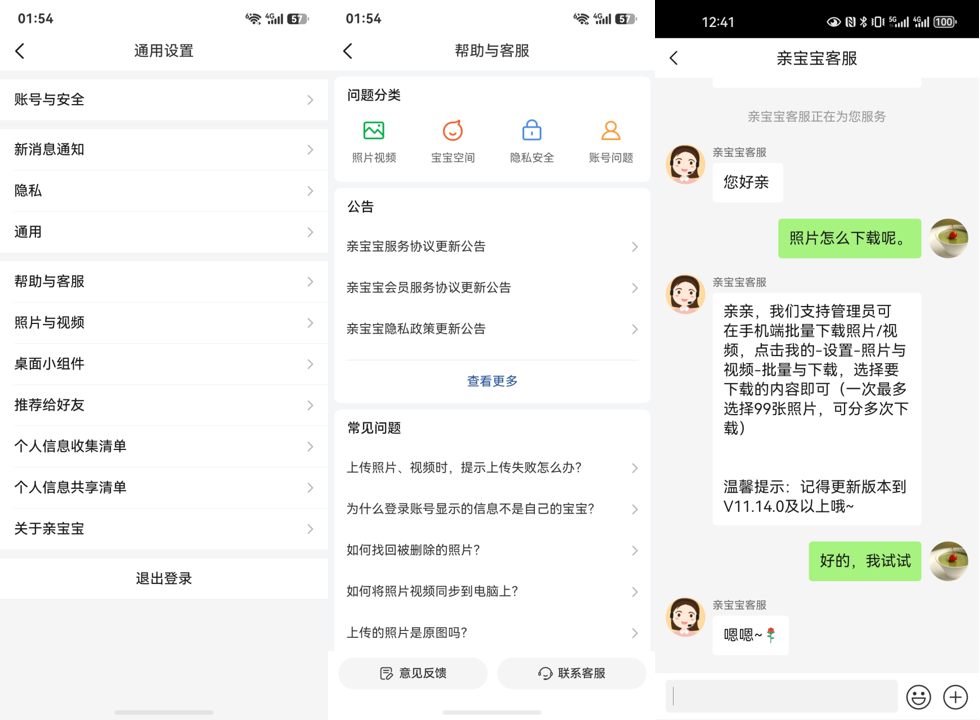The width and height of the screenshot is (980, 720).
Task: Tap the user avatar beside 好的，我试试
Action: point(949,561)
